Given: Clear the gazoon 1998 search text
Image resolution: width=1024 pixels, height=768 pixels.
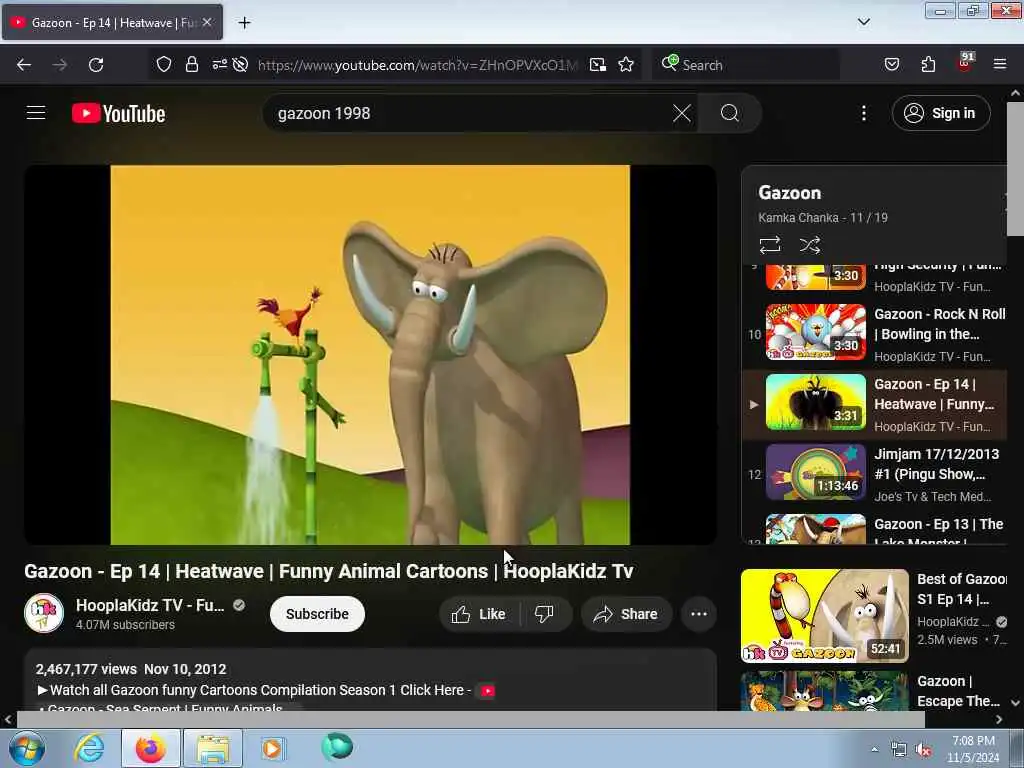Looking at the screenshot, I should point(681,113).
